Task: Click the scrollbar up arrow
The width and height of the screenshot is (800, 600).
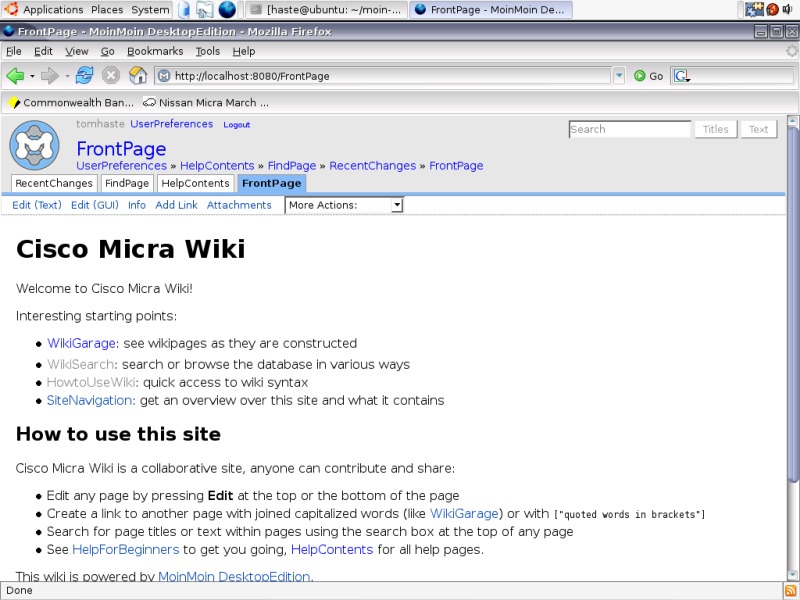Action: point(792,121)
